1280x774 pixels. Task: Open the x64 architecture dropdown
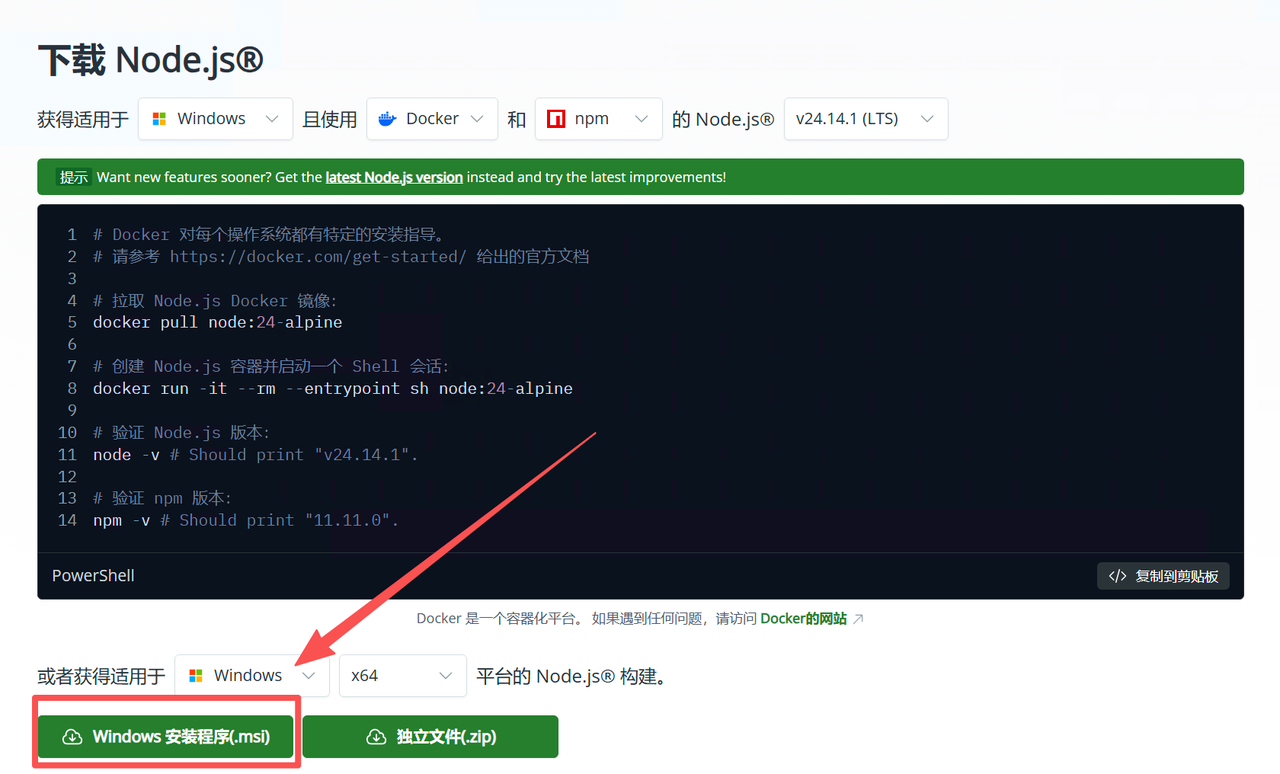403,675
